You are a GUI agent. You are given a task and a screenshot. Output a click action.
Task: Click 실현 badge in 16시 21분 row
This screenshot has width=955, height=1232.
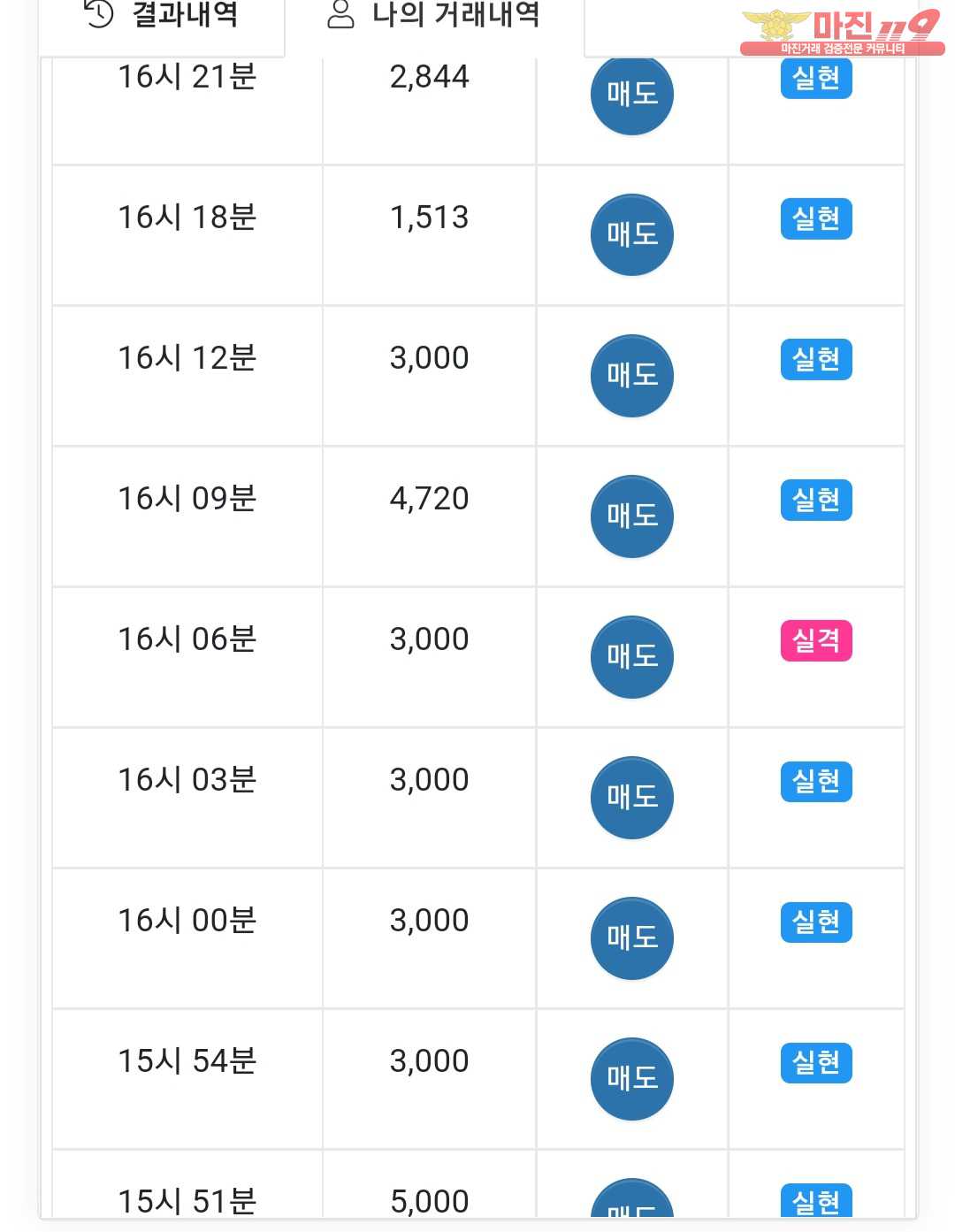tap(816, 78)
